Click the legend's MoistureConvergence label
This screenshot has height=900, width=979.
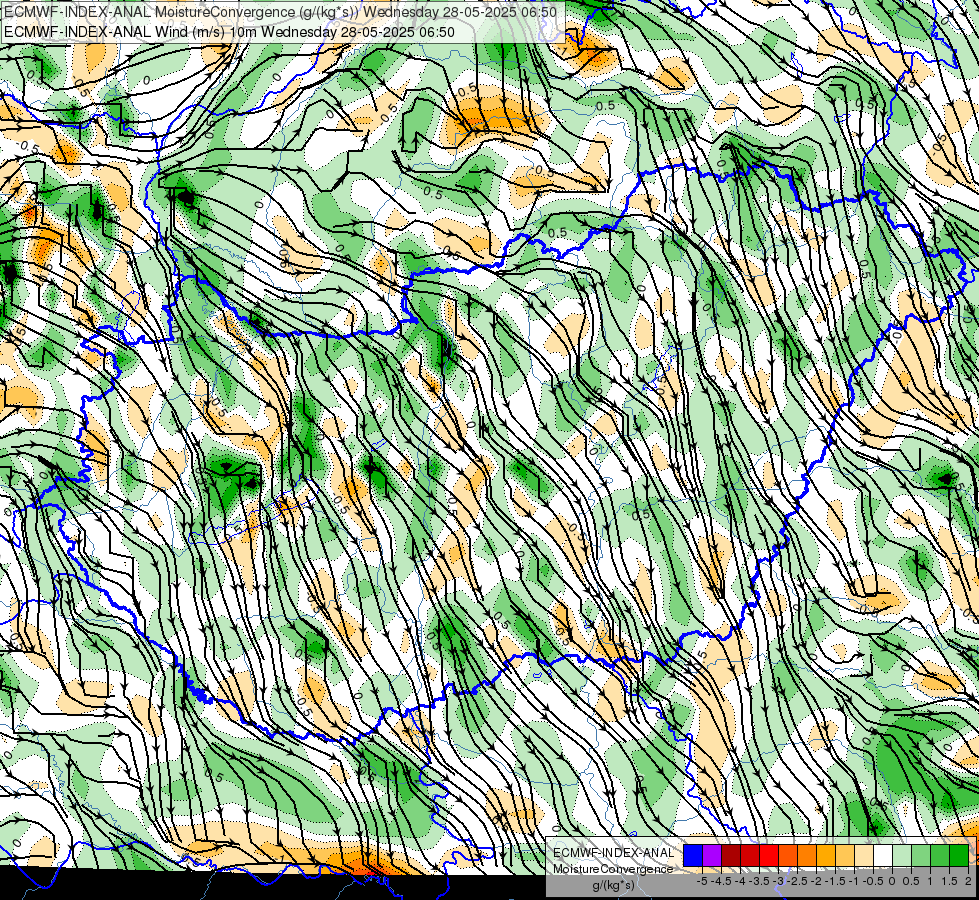[x=613, y=869]
